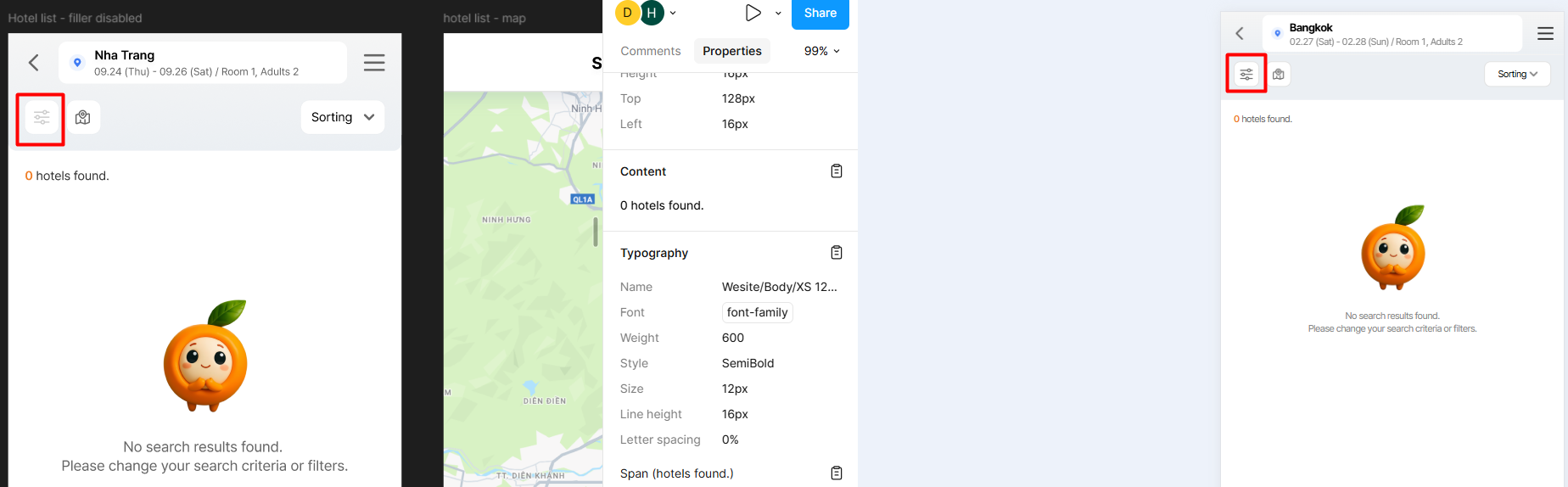This screenshot has width=1568, height=487.
Task: Click back arrow in Bangkok hotel list
Action: [1240, 34]
